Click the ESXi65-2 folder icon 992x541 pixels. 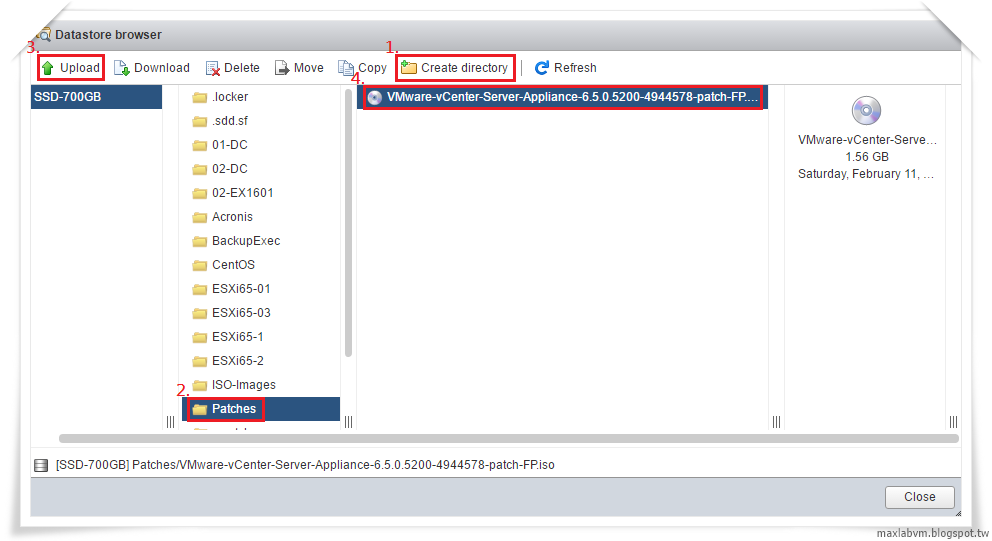pyautogui.click(x=199, y=362)
